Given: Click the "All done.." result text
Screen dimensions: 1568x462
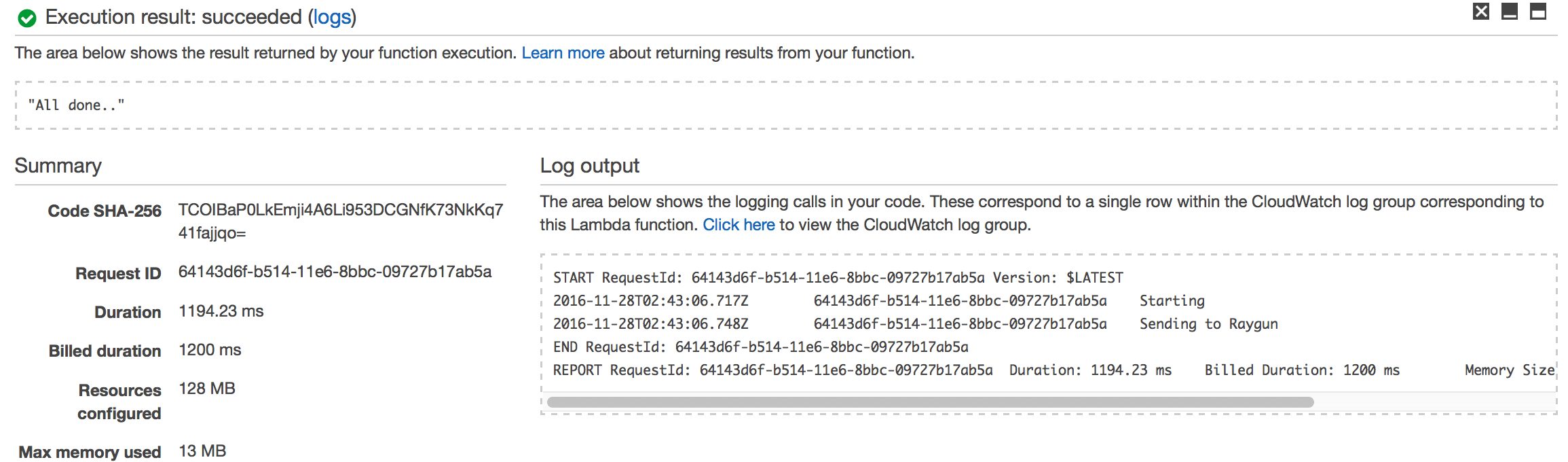Looking at the screenshot, I should tap(76, 105).
